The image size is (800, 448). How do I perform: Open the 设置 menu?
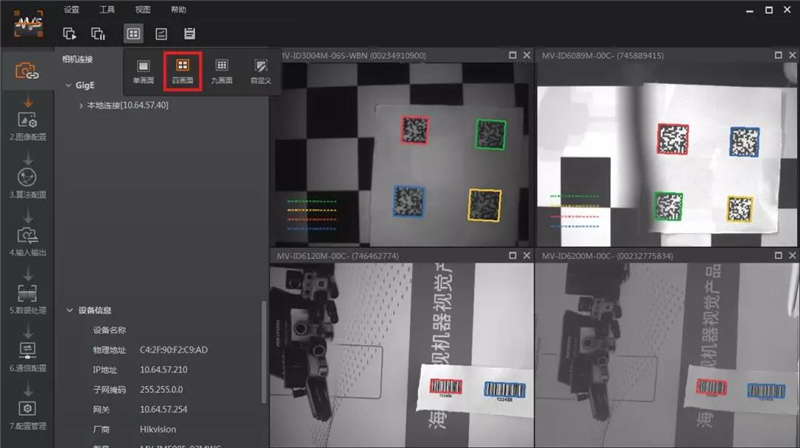click(71, 9)
